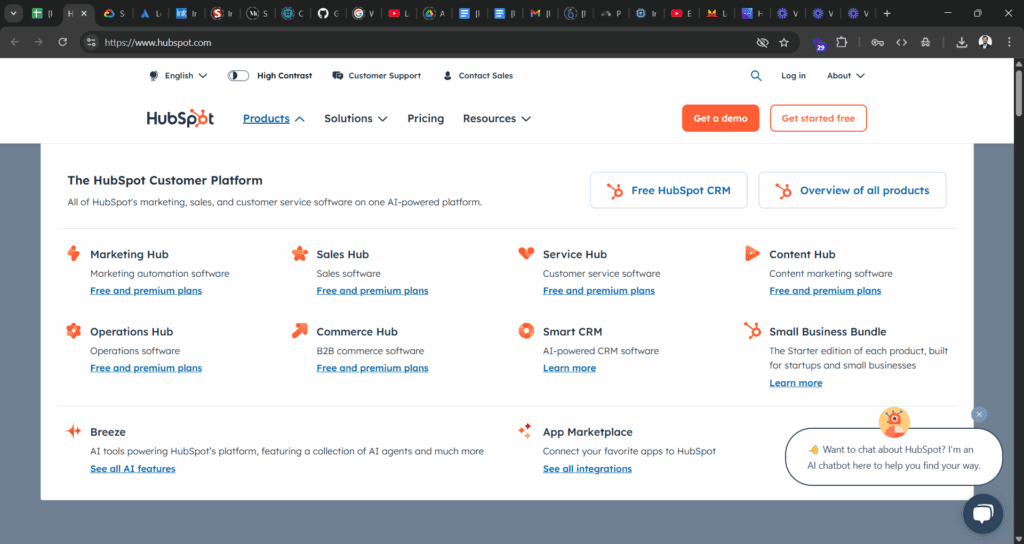This screenshot has height=544, width=1024.
Task: Switch to the GitHub browser tab
Action: click(328, 13)
